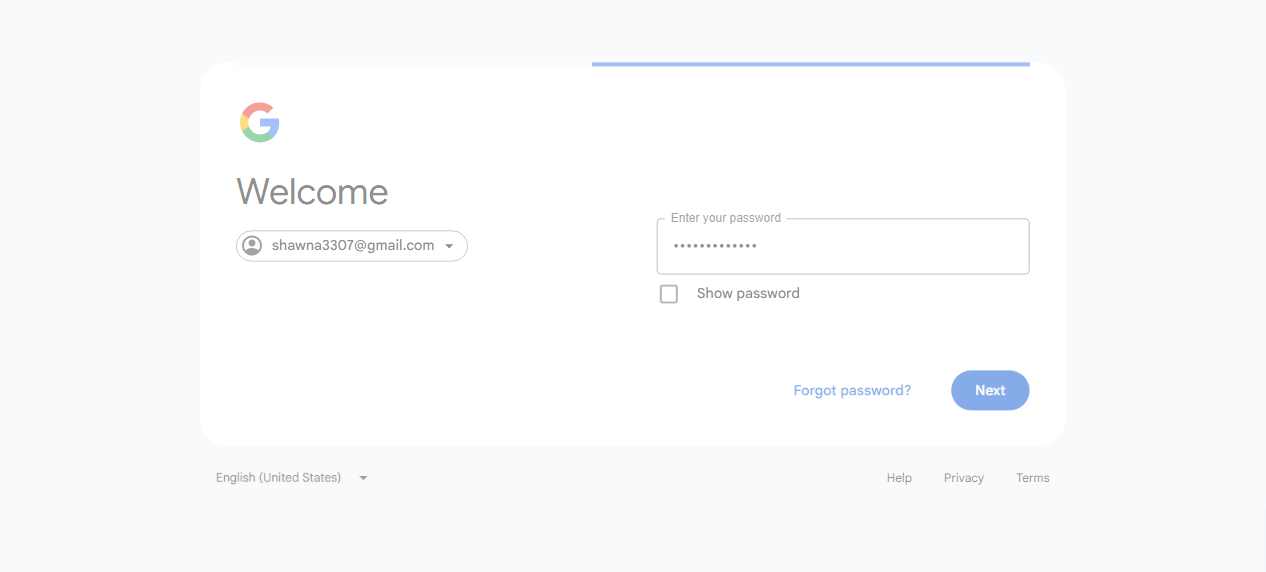
Task: Tick the Show password checkbox
Action: point(669,294)
